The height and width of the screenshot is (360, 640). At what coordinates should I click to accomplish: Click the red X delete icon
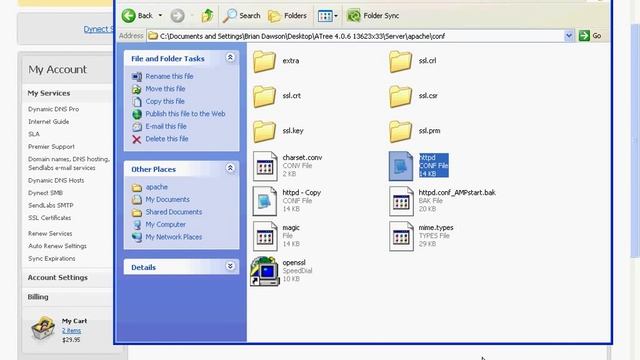tap(137, 139)
